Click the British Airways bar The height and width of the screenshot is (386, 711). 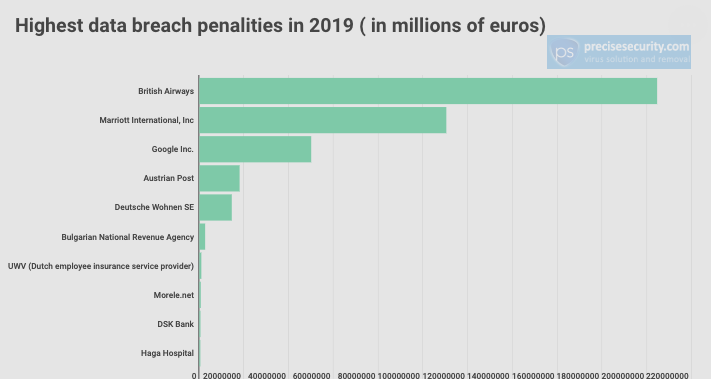(x=428, y=91)
